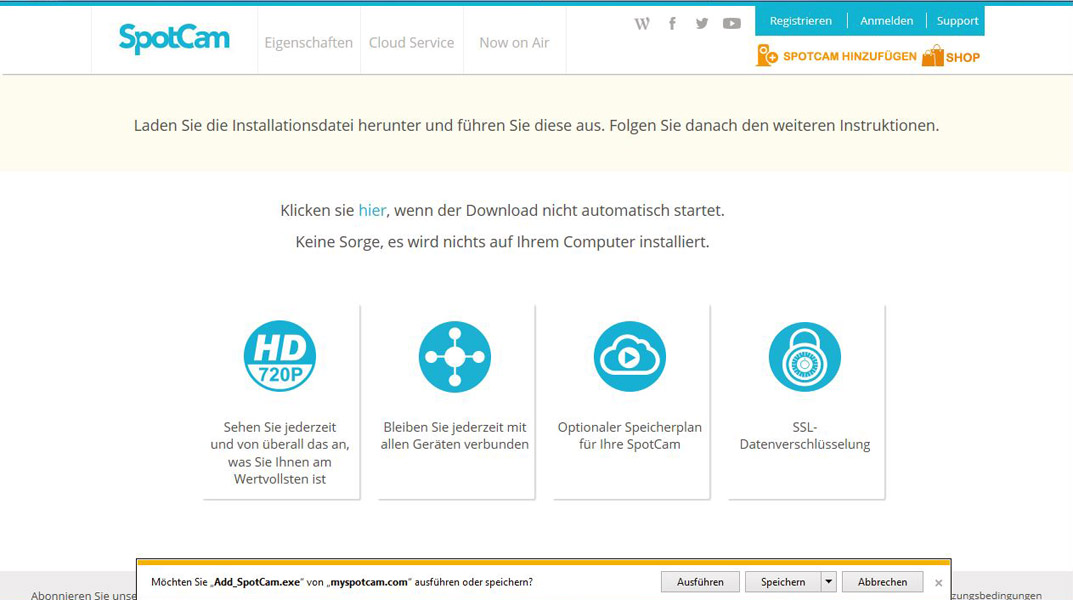
Task: Open the Facebook social icon
Action: click(x=672, y=24)
